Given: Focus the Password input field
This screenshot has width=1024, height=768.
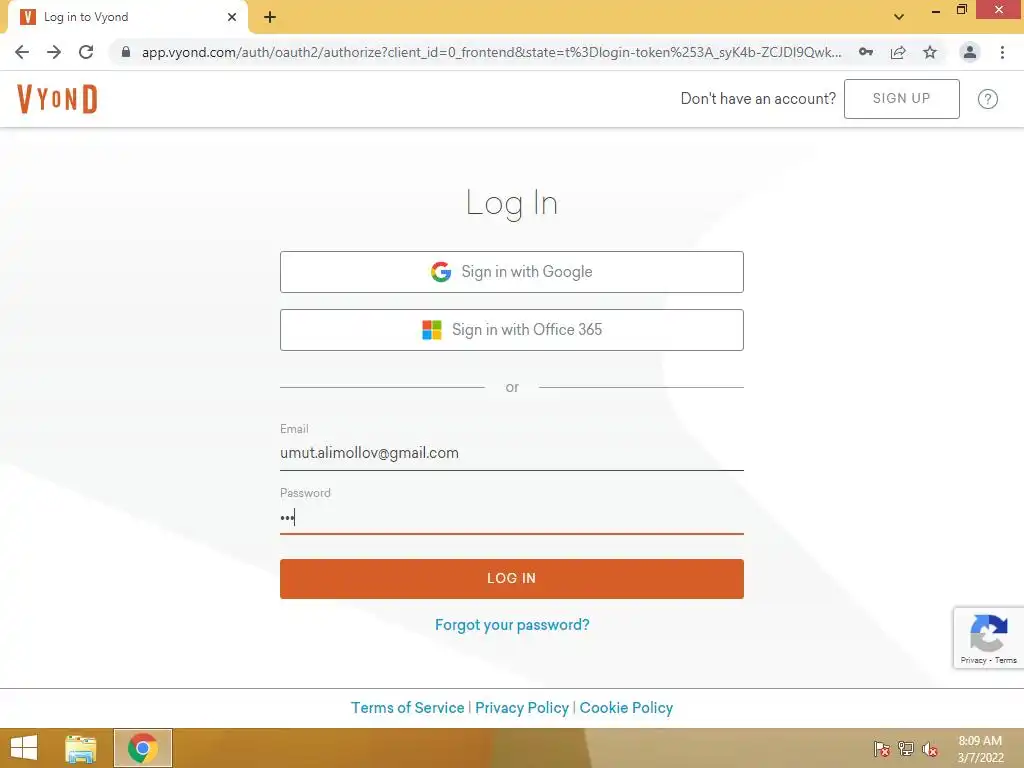Looking at the screenshot, I should (512, 518).
